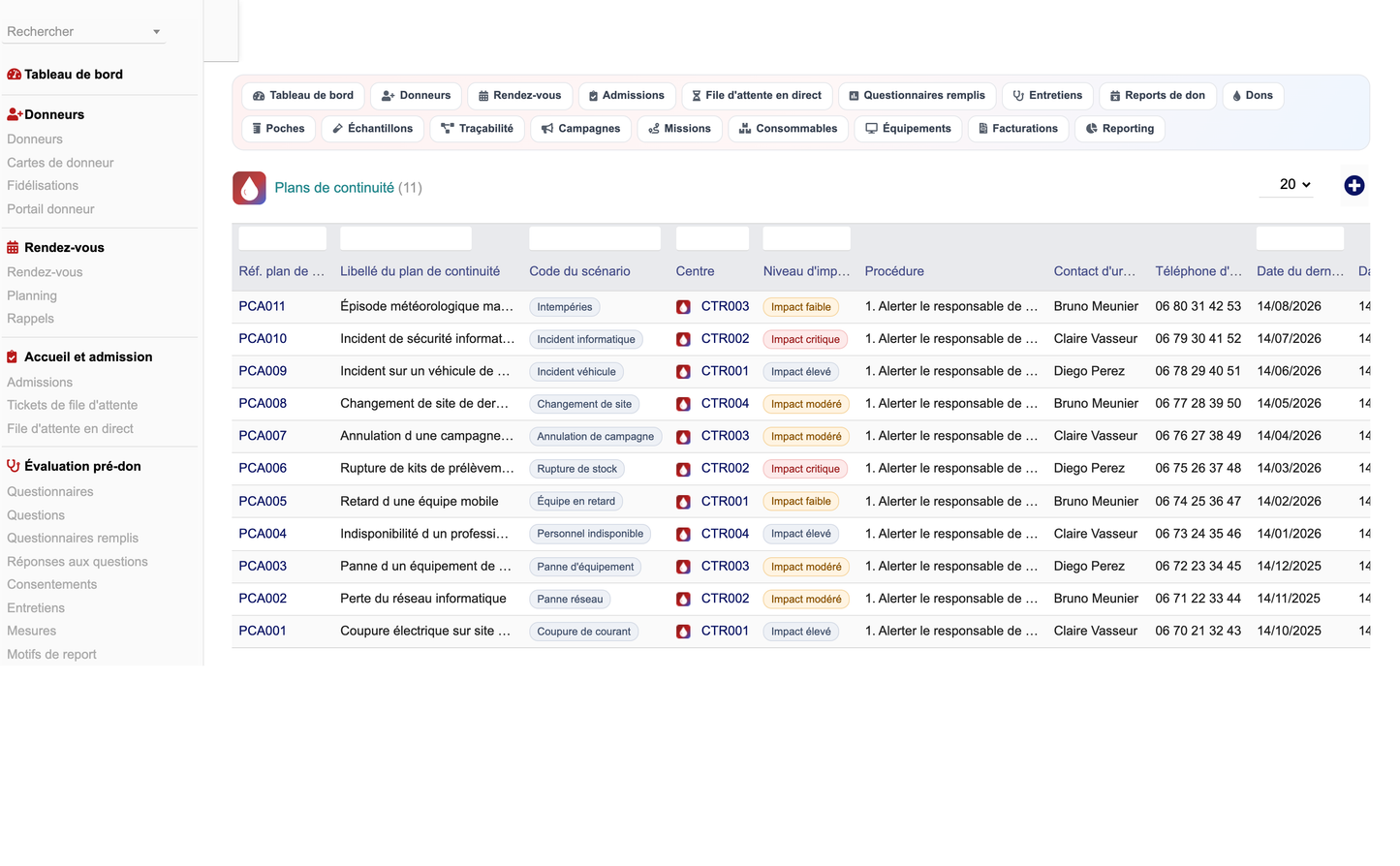The height and width of the screenshot is (866, 1400).
Task: Click the Libellé du plan filter field
Action: [406, 238]
